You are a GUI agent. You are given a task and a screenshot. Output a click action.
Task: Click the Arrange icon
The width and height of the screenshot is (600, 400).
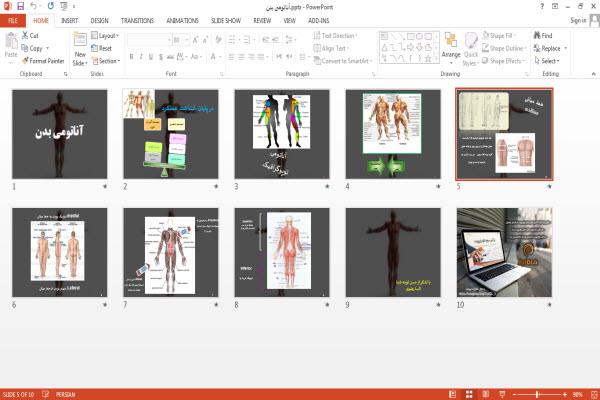coord(451,41)
